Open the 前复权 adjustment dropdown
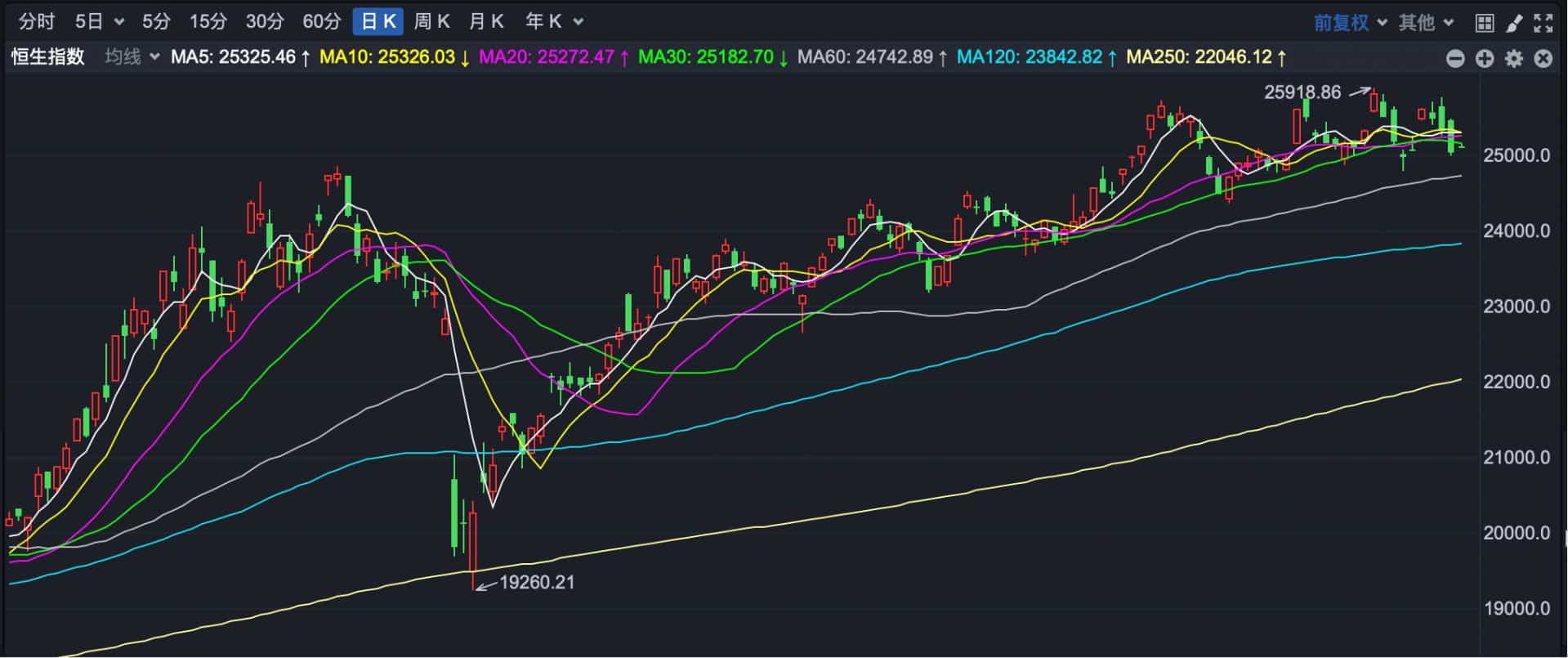1568x658 pixels. click(x=1350, y=22)
